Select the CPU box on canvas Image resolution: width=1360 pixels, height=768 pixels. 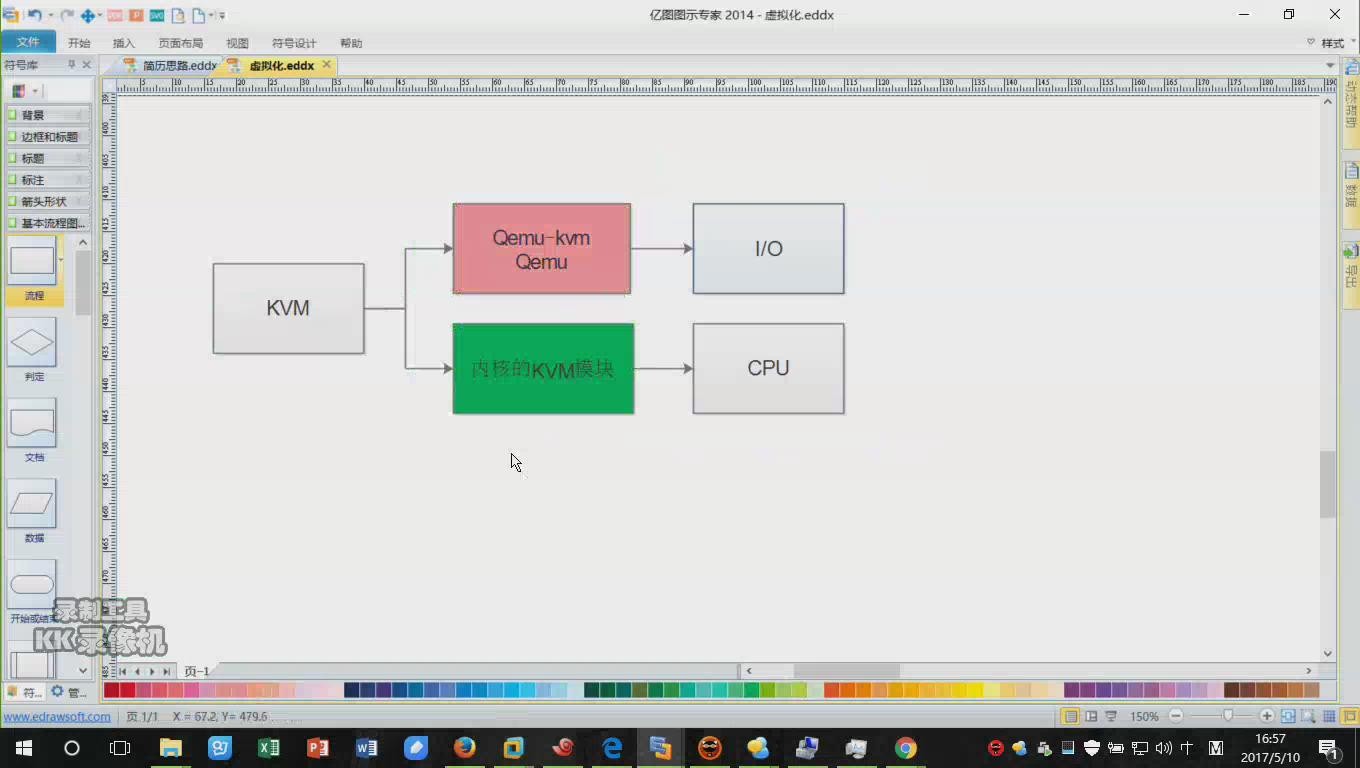tap(768, 368)
